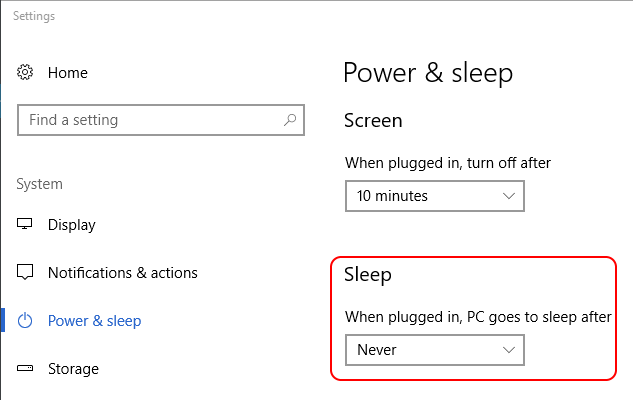Click the Settings window title

tap(34, 16)
